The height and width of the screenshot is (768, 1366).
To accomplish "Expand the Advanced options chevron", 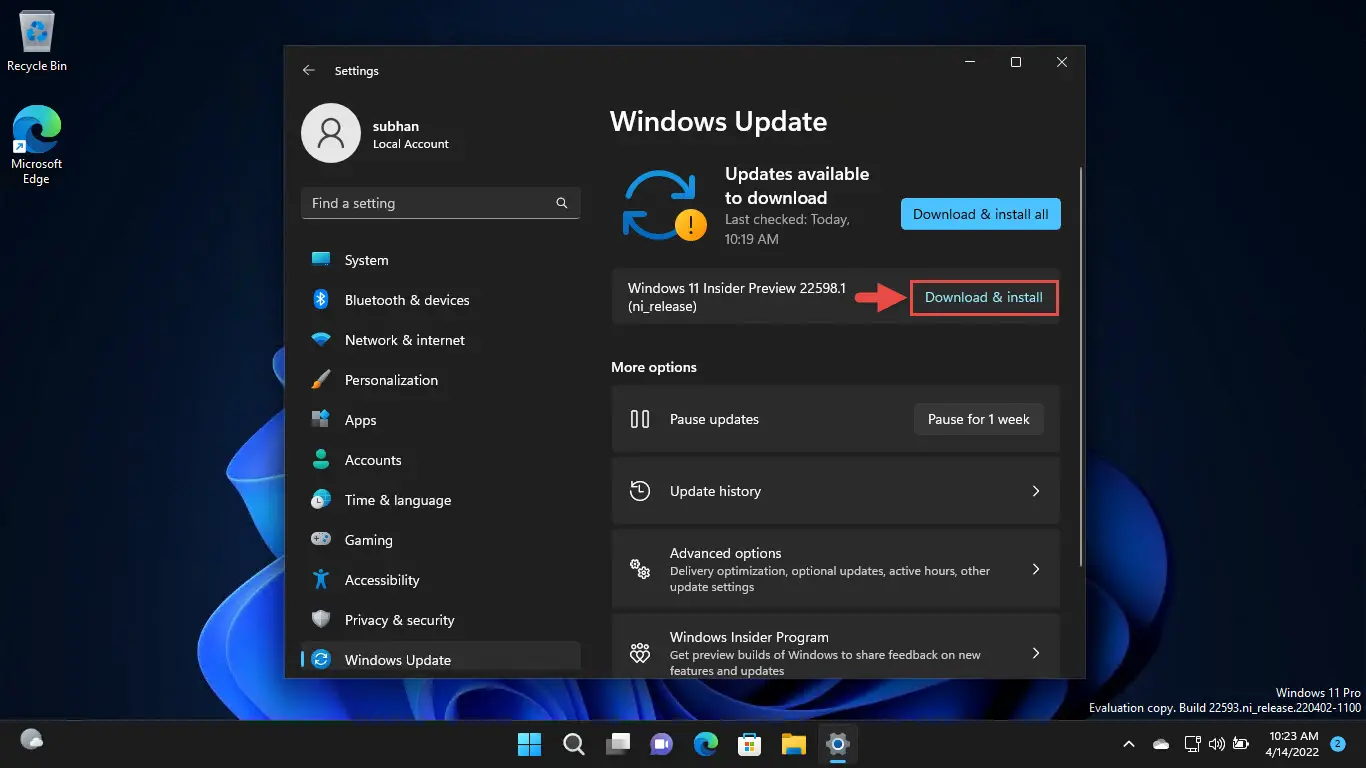I will pos(1036,569).
